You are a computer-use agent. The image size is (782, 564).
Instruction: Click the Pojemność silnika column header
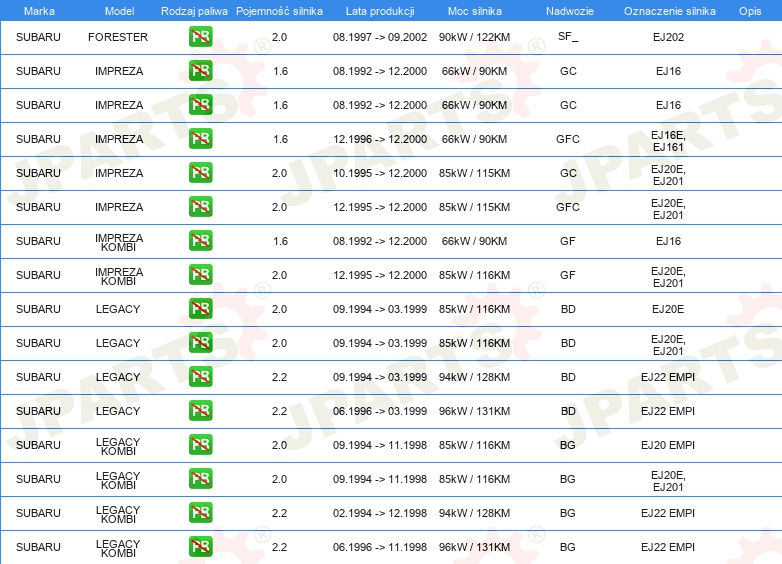click(x=279, y=11)
